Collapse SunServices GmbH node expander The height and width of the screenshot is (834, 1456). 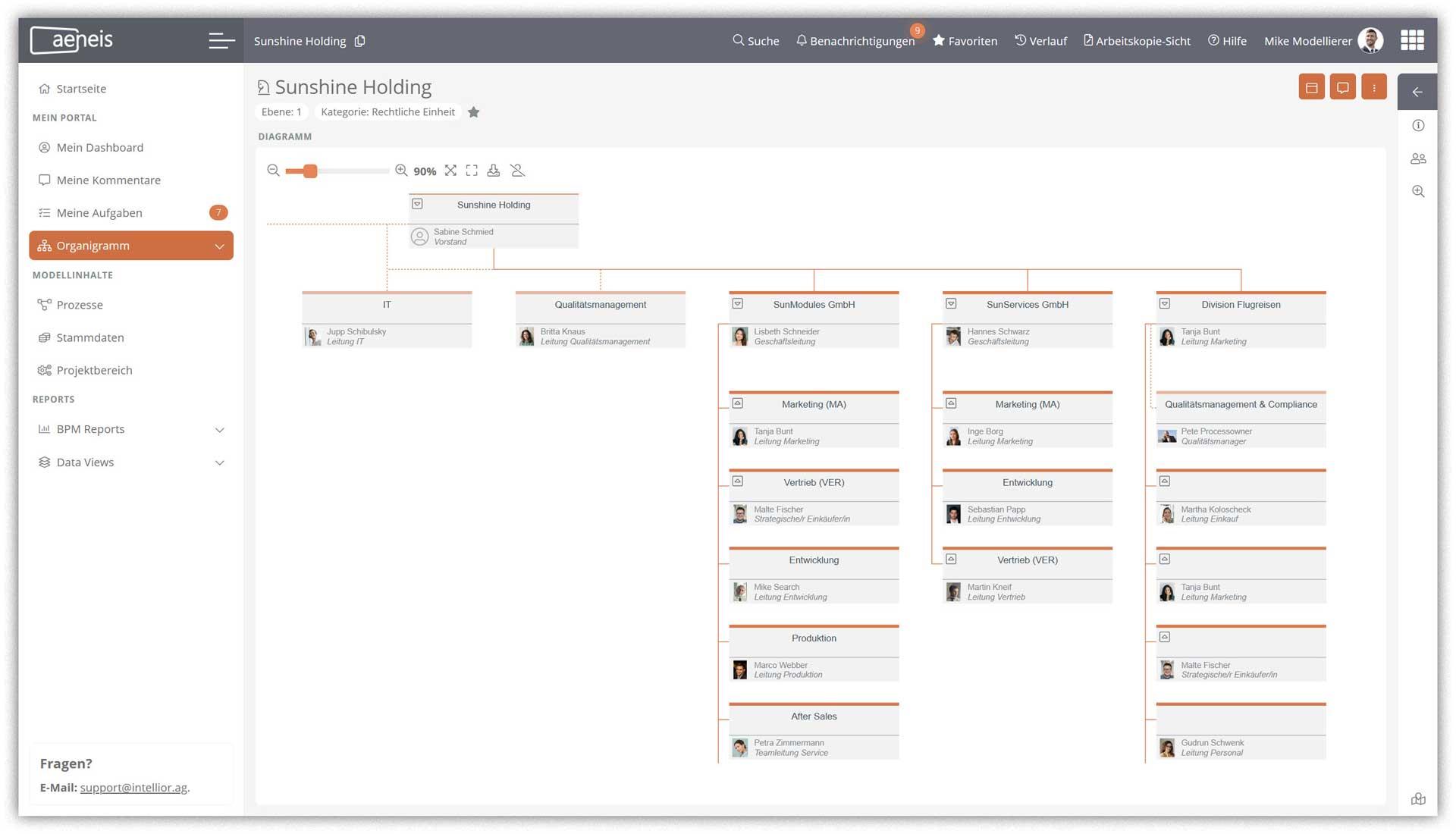[x=951, y=303]
